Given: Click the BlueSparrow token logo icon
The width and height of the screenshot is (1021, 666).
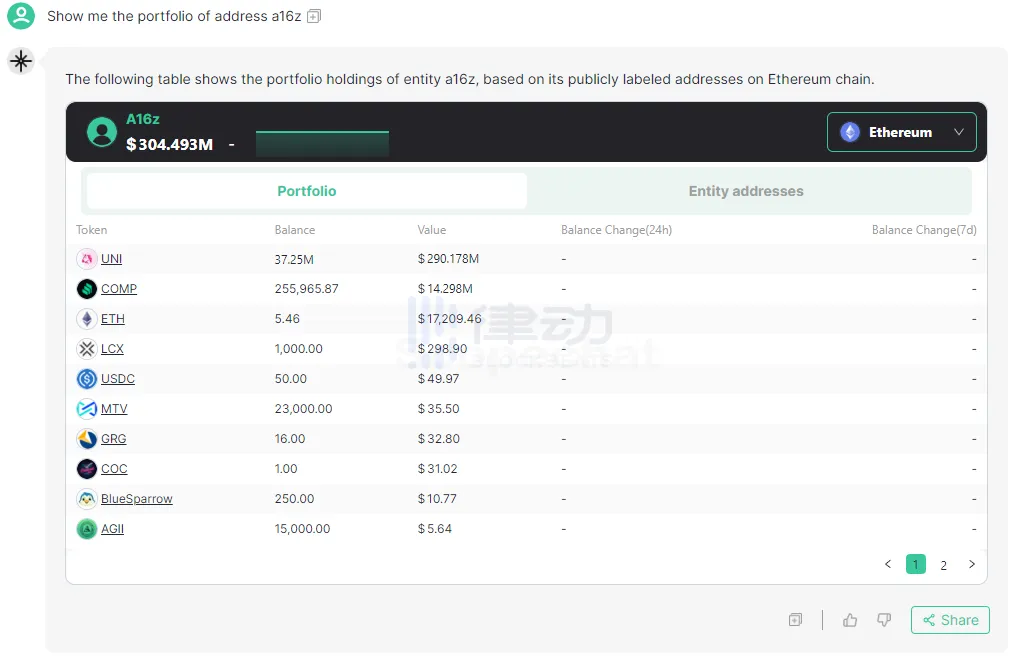Looking at the screenshot, I should pyautogui.click(x=87, y=499).
